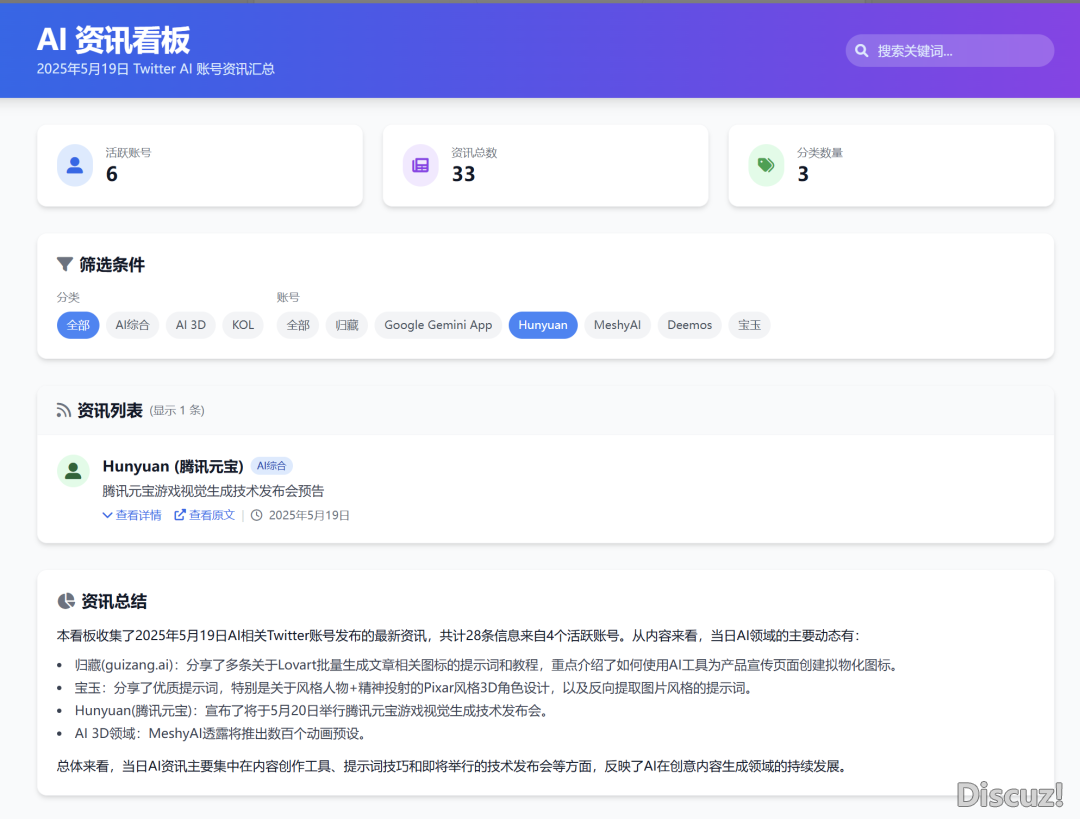
Task: Click the RSS feed icon beside 资讯列表
Action: click(x=64, y=410)
